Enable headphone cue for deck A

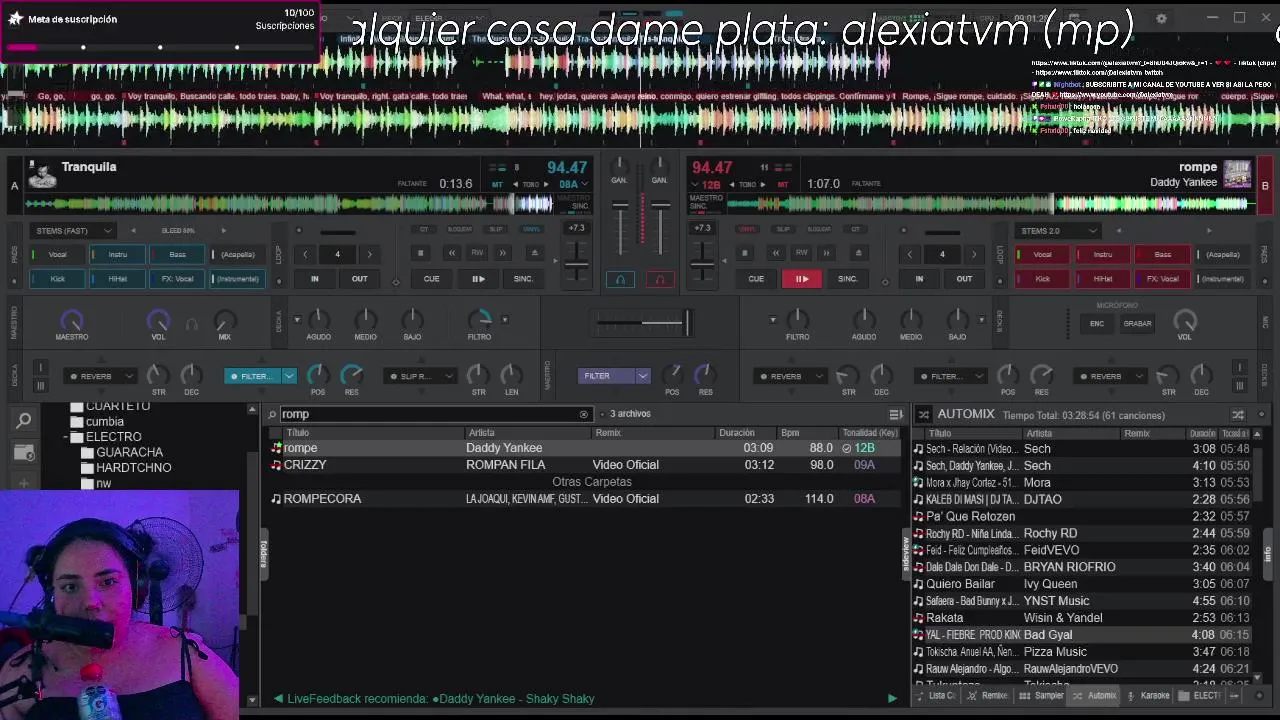[620, 280]
